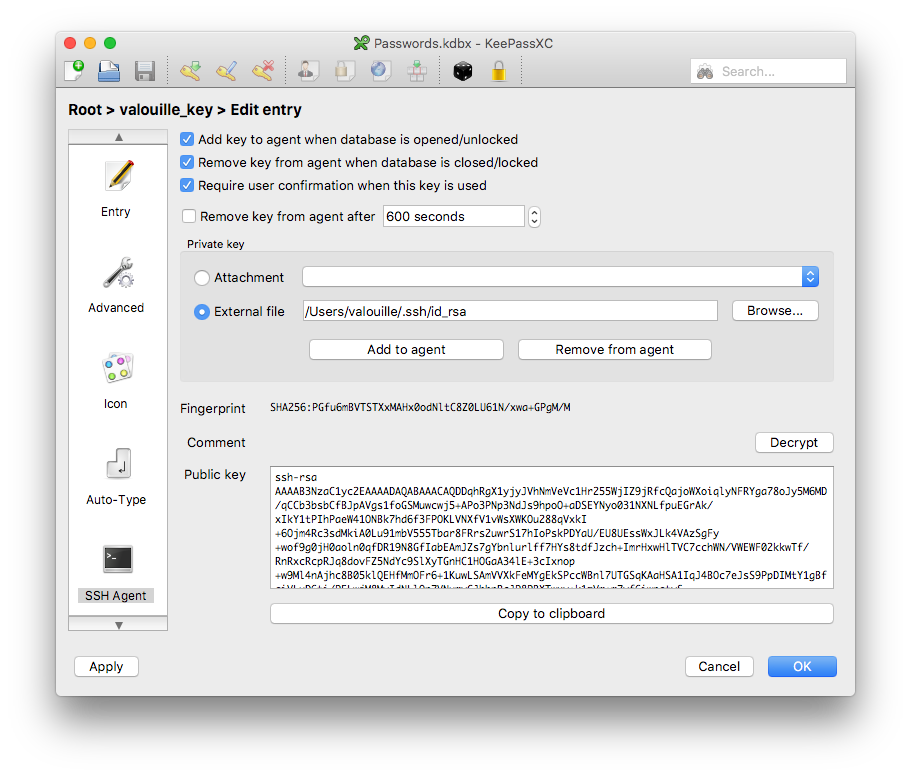The image size is (911, 776).
Task: Copy URL using the globe toolbar icon
Action: pyautogui.click(x=380, y=71)
